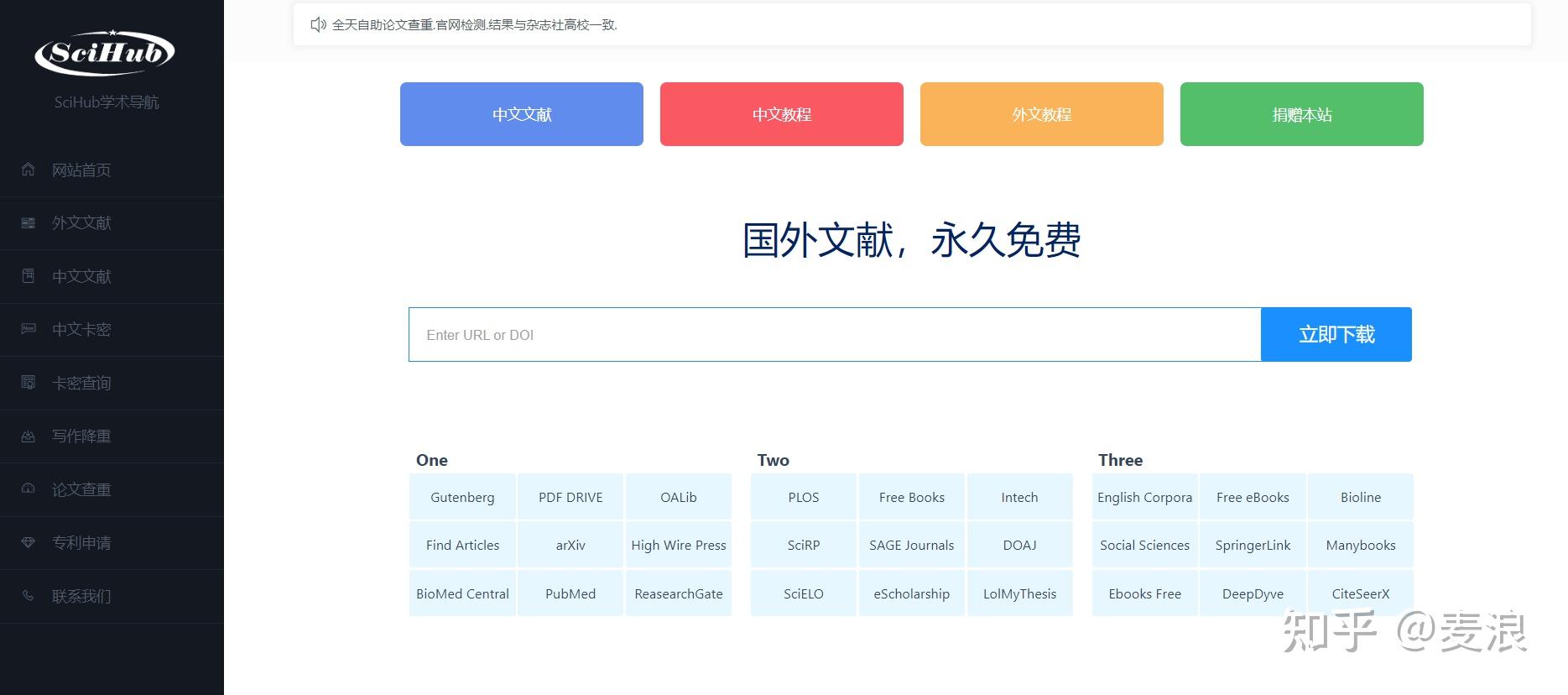The height and width of the screenshot is (695, 1568).
Task: Open the Manybooks link
Action: [1361, 545]
